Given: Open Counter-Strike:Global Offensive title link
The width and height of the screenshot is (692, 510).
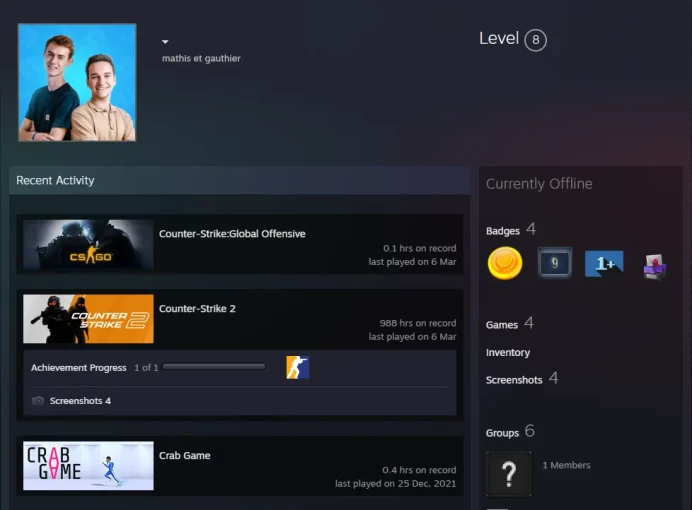Looking at the screenshot, I should [x=232, y=234].
